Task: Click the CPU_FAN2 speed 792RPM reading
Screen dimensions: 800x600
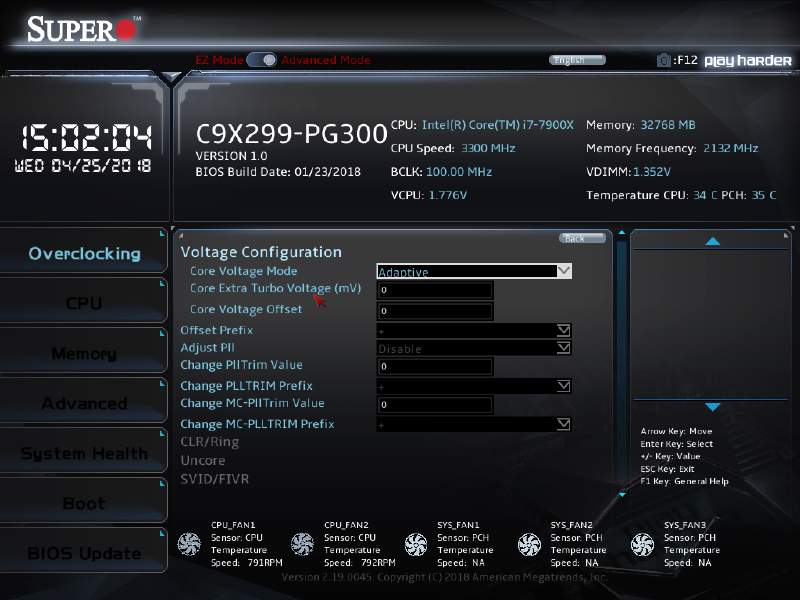Action: pos(378,563)
